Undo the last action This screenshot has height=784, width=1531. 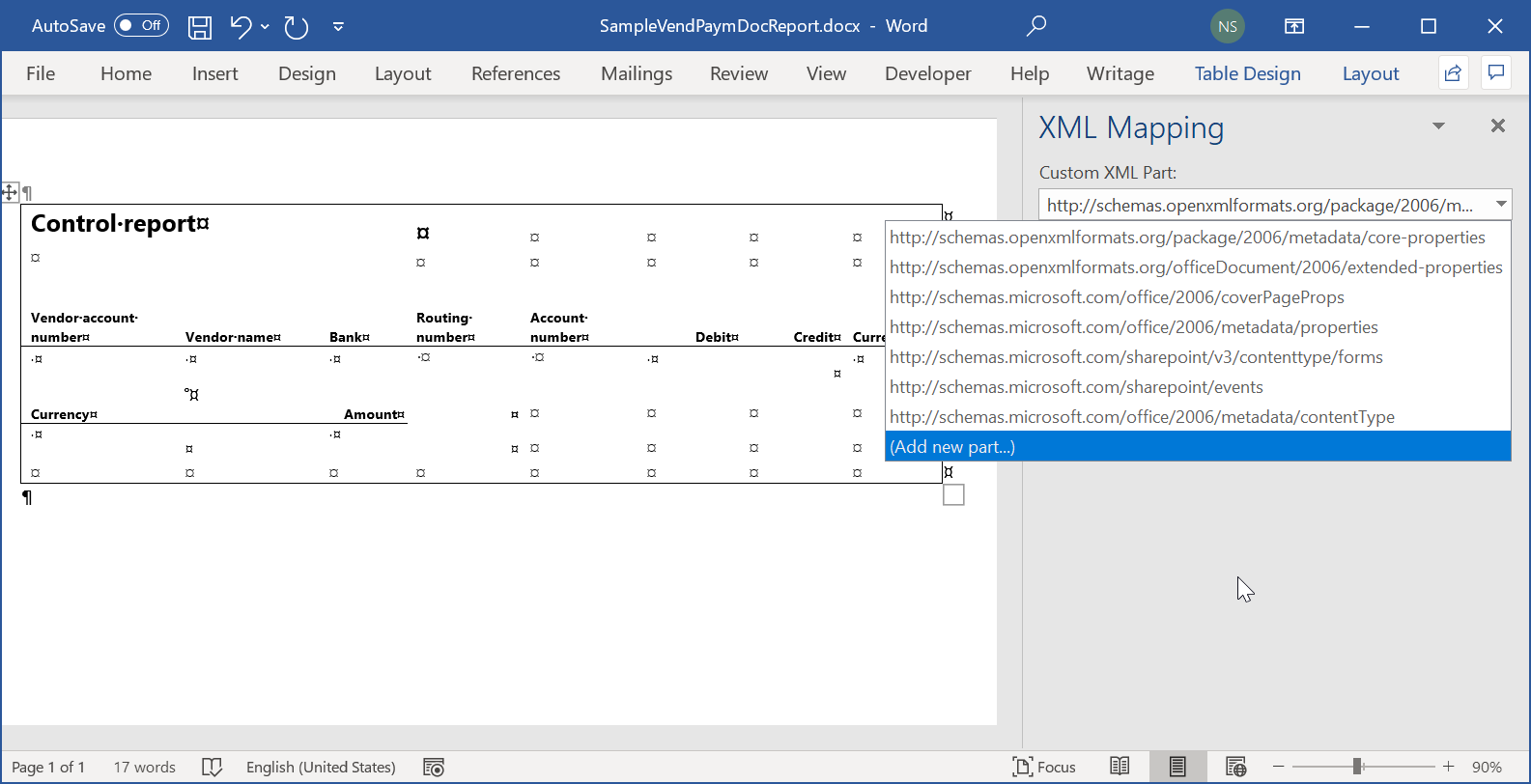click(x=241, y=26)
